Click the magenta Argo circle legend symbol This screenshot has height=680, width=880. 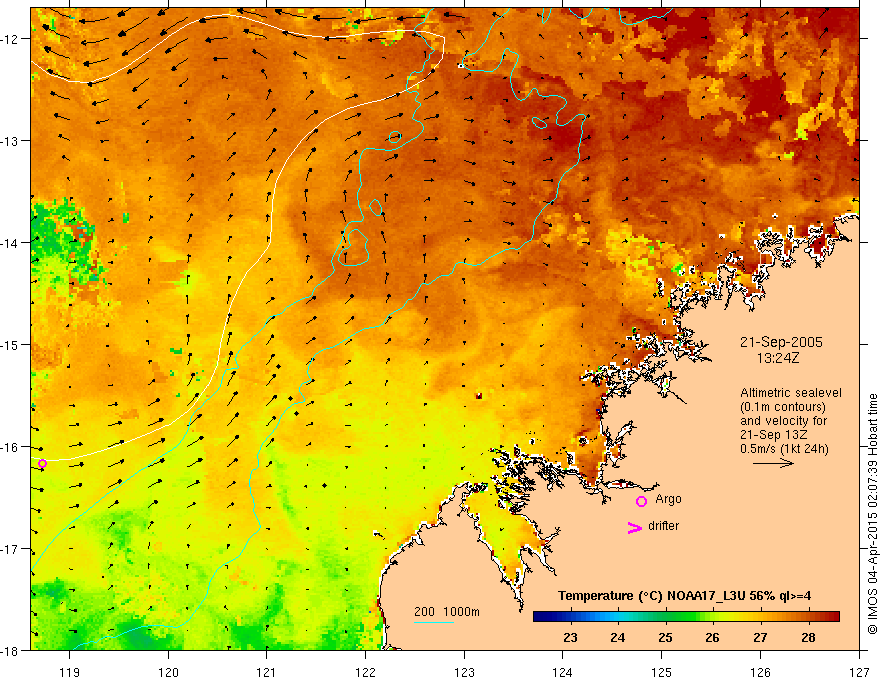(641, 501)
